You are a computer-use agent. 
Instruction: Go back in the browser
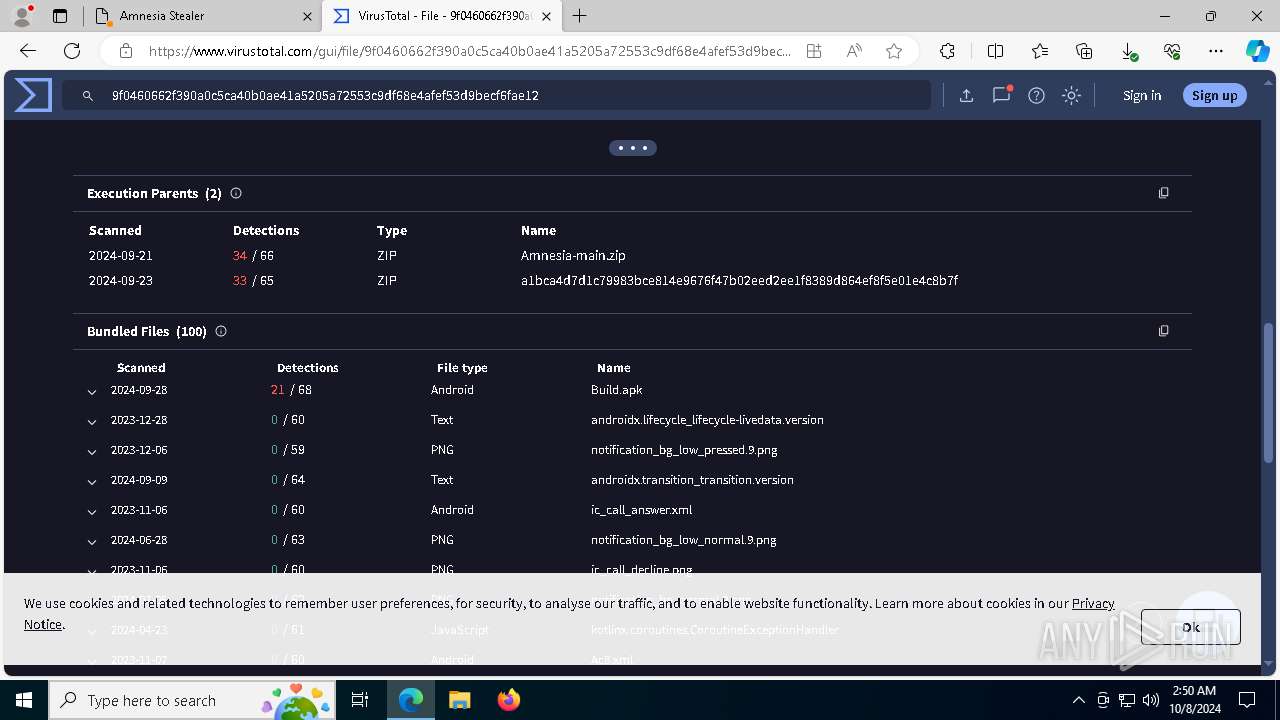[28, 51]
